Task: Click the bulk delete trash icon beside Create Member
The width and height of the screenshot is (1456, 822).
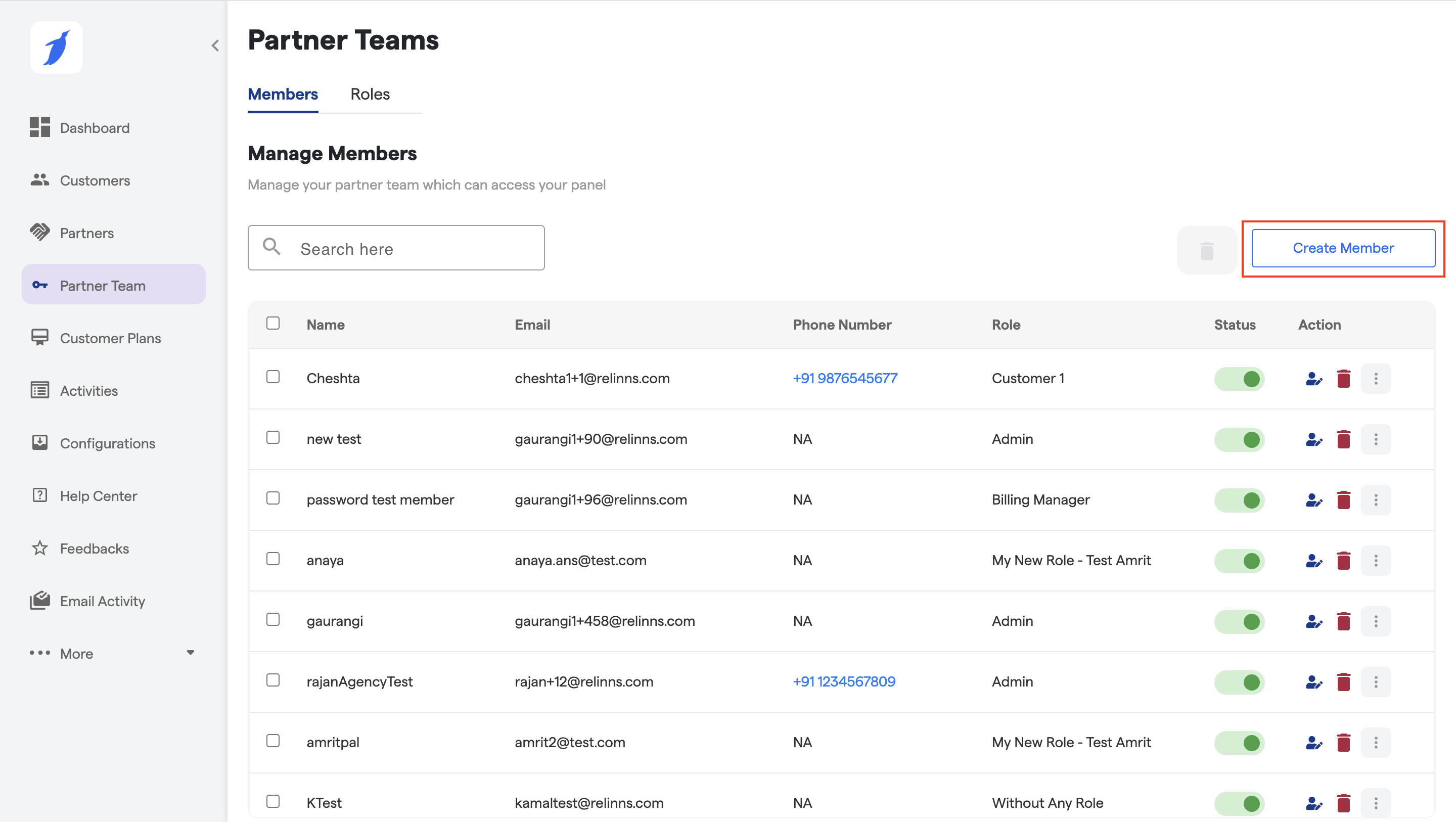Action: pyautogui.click(x=1207, y=250)
